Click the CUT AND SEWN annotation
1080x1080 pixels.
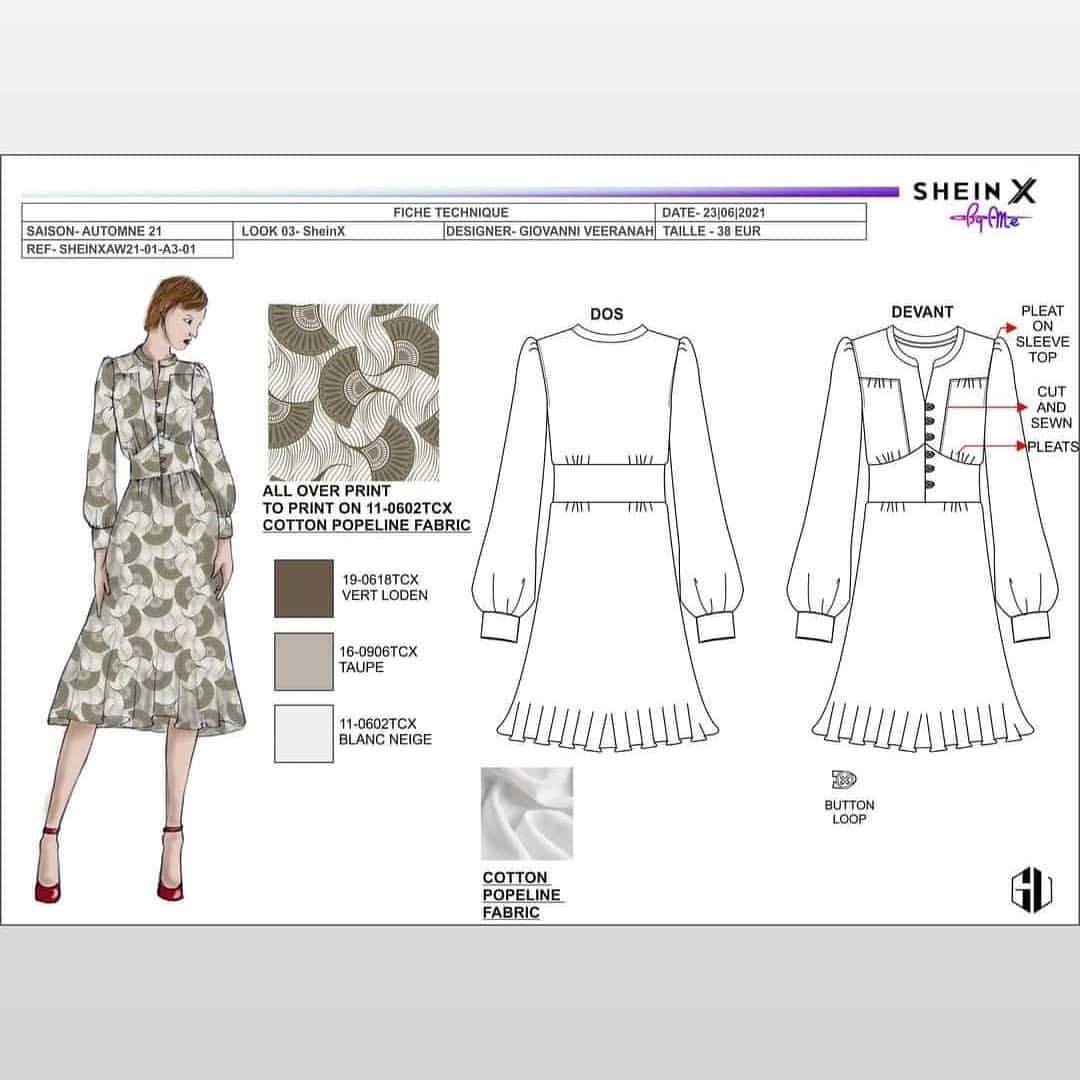coord(1051,407)
